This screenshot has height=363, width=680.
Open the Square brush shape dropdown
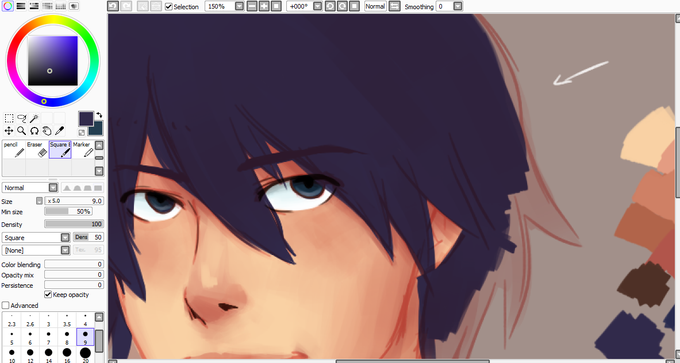pyautogui.click(x=65, y=238)
